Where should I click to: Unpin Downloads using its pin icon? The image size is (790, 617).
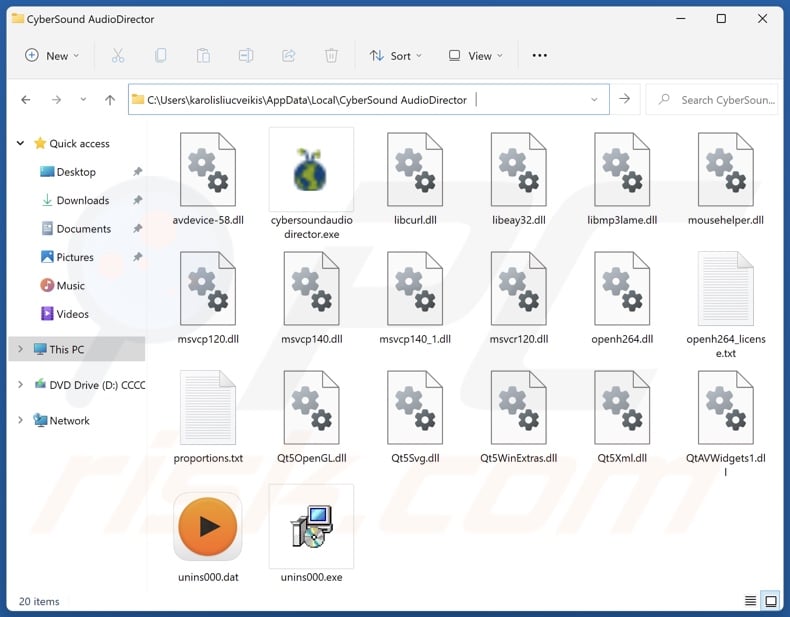137,200
